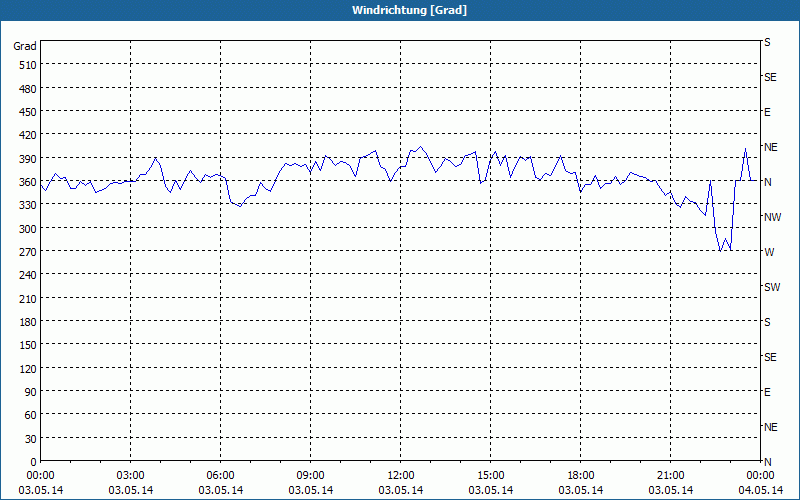Click the 21:00 time tick label
The height and width of the screenshot is (500, 800).
(670, 476)
